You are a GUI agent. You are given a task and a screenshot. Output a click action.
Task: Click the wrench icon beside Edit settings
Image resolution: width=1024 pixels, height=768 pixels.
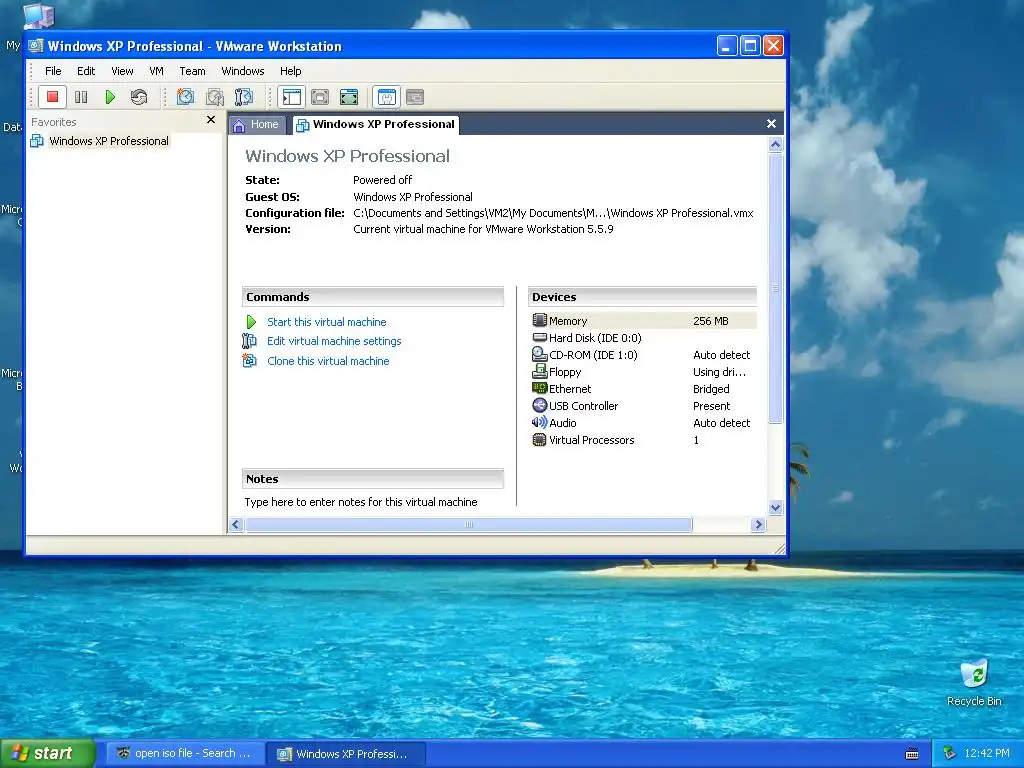pos(249,341)
